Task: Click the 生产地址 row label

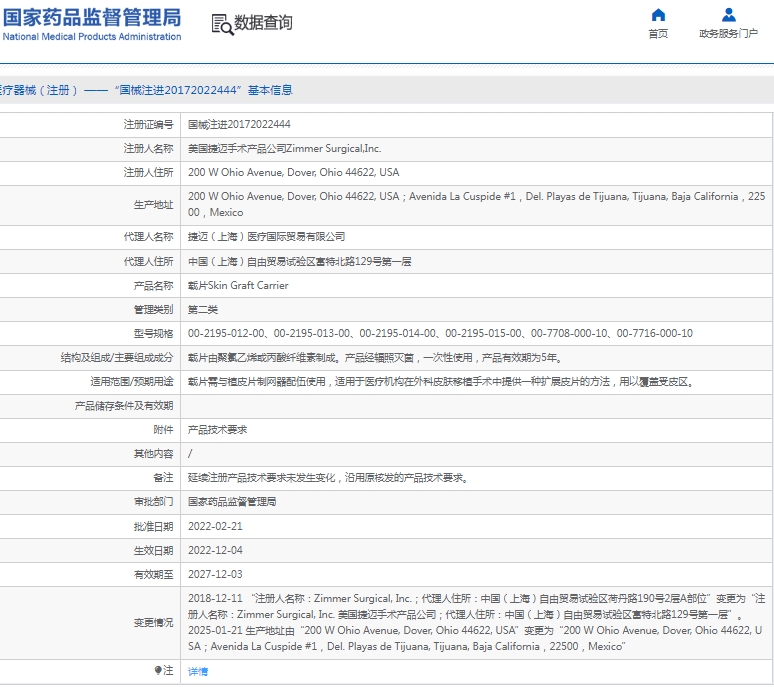Action: click(154, 205)
